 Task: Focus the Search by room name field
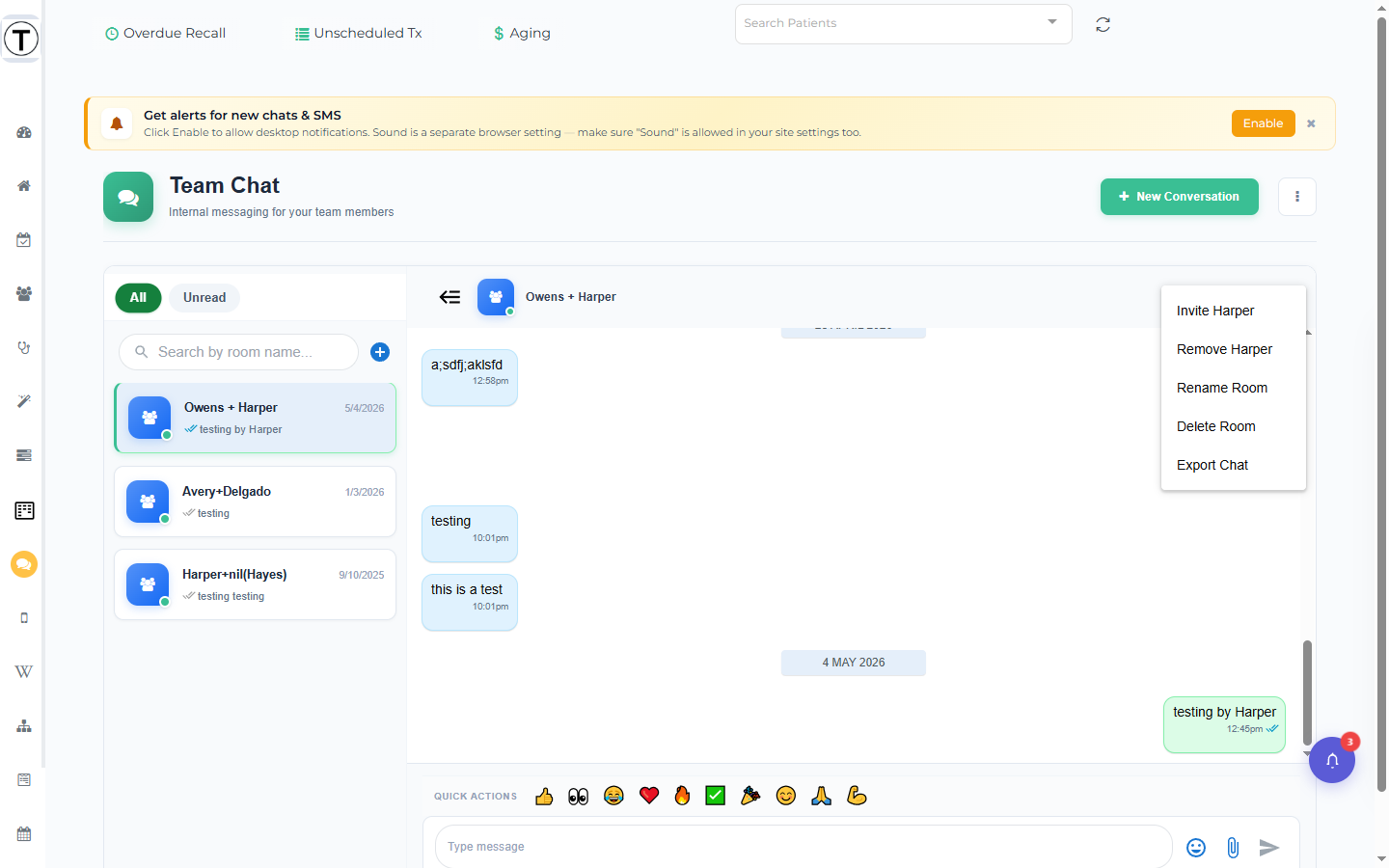pyautogui.click(x=239, y=352)
